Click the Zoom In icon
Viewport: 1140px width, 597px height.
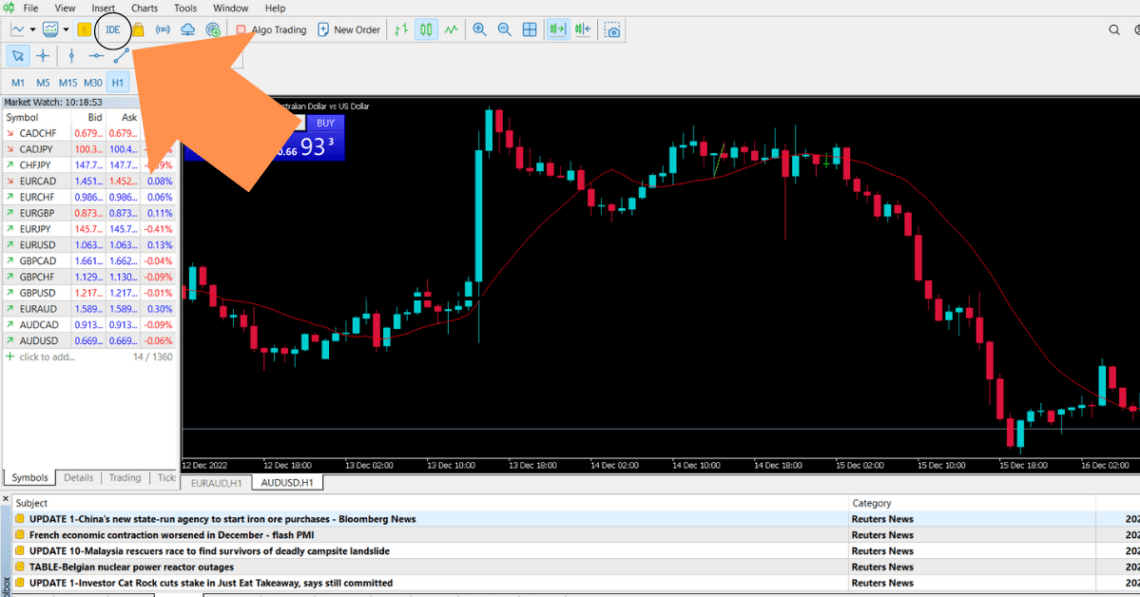(479, 29)
